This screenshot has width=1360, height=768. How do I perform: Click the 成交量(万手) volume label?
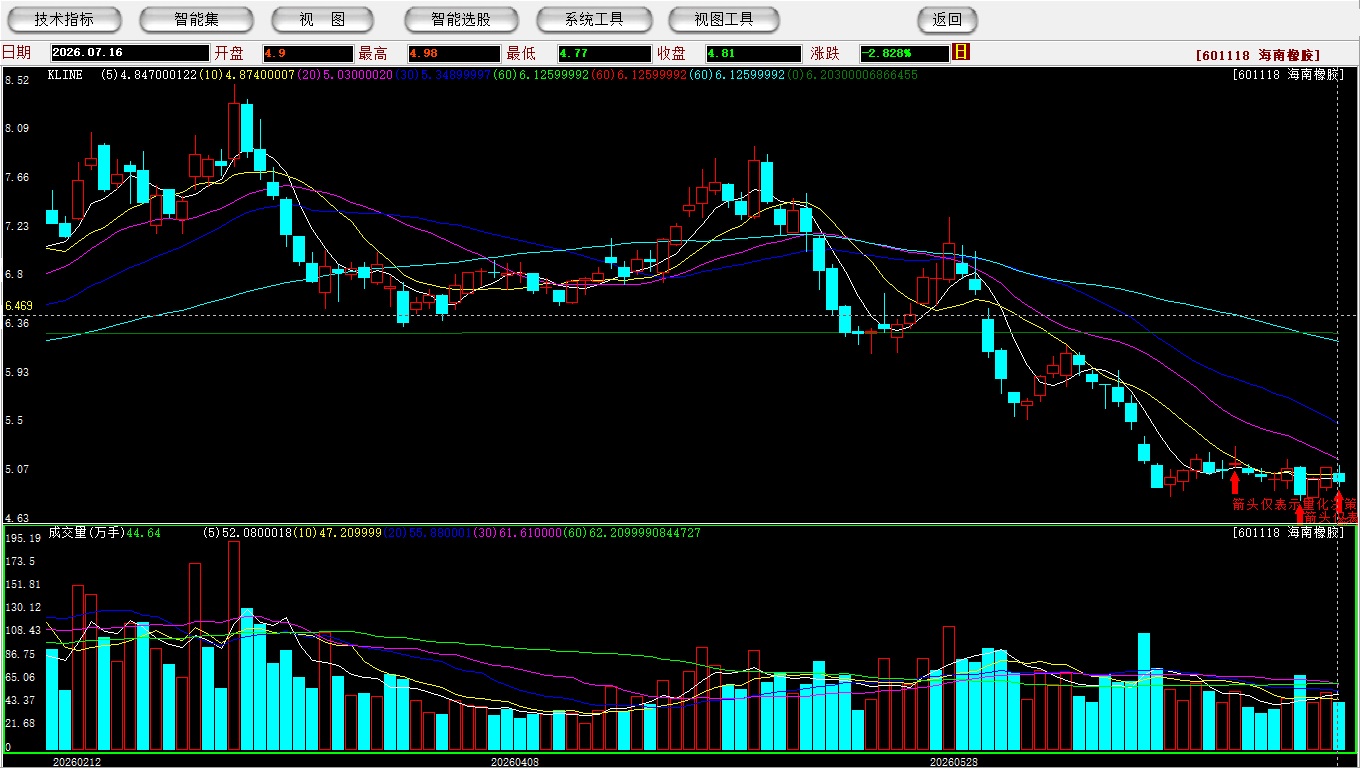(x=86, y=533)
